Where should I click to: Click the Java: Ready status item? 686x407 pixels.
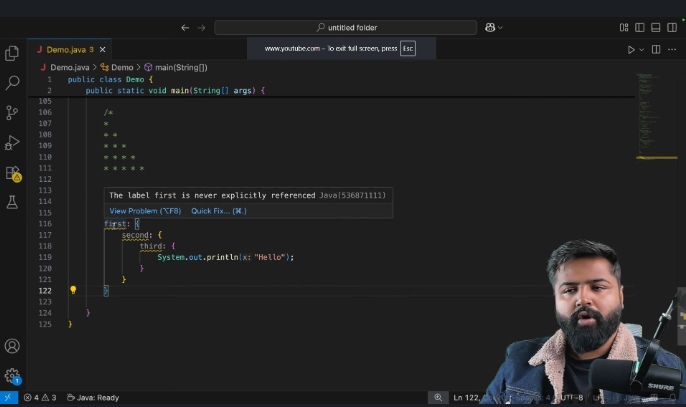tap(93, 397)
